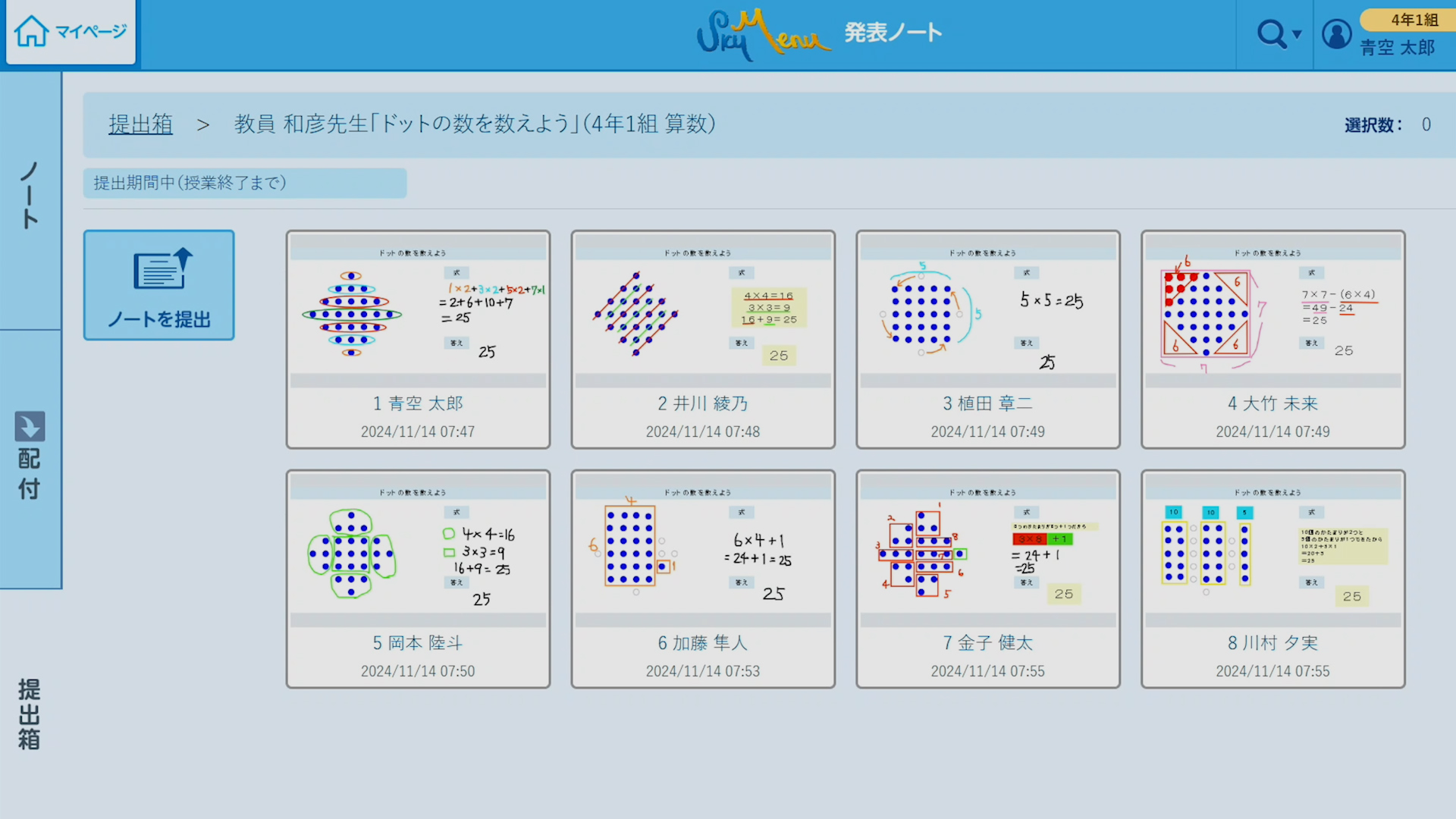Open 井川 綾乃's note thumbnail

[703, 311]
